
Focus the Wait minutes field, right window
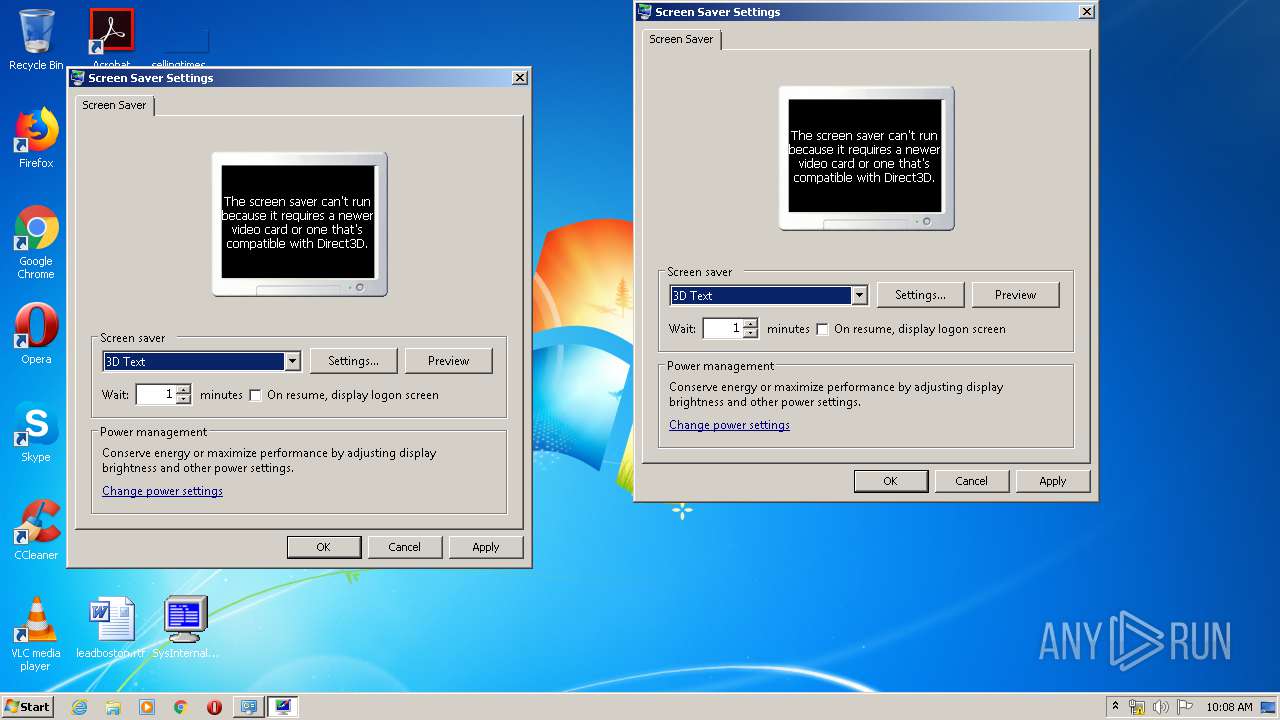click(x=723, y=329)
